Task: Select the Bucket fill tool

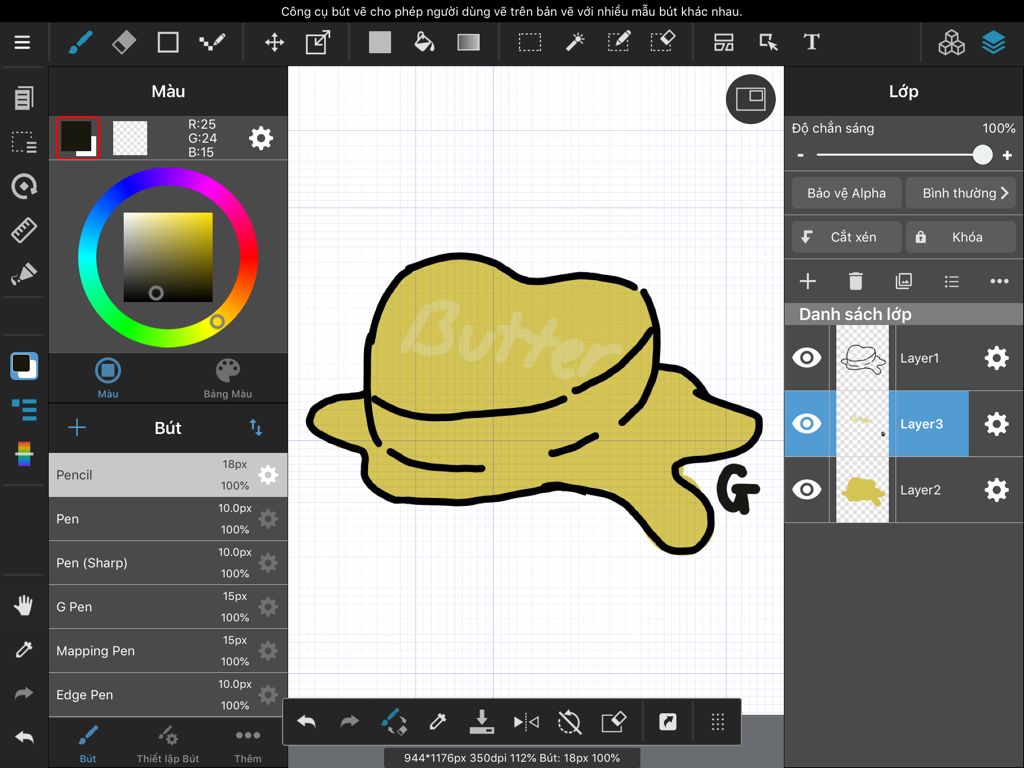Action: point(424,42)
